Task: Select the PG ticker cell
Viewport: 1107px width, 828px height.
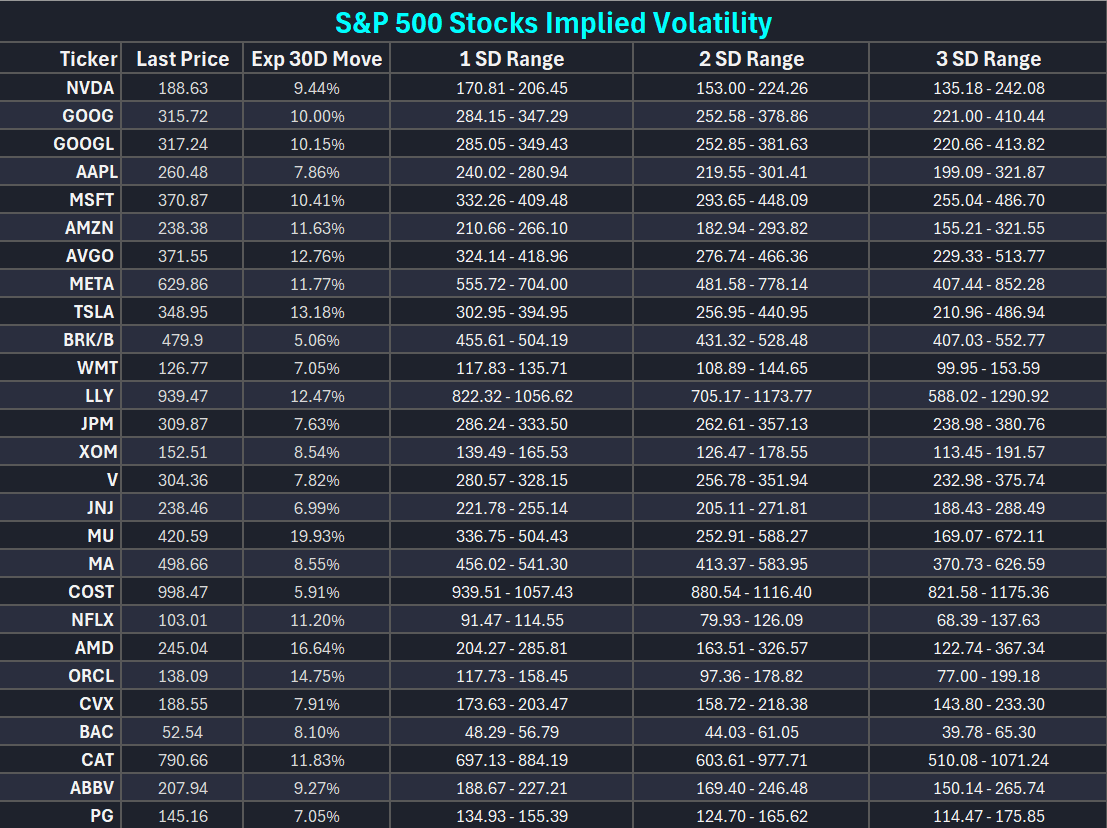Action: [x=102, y=816]
